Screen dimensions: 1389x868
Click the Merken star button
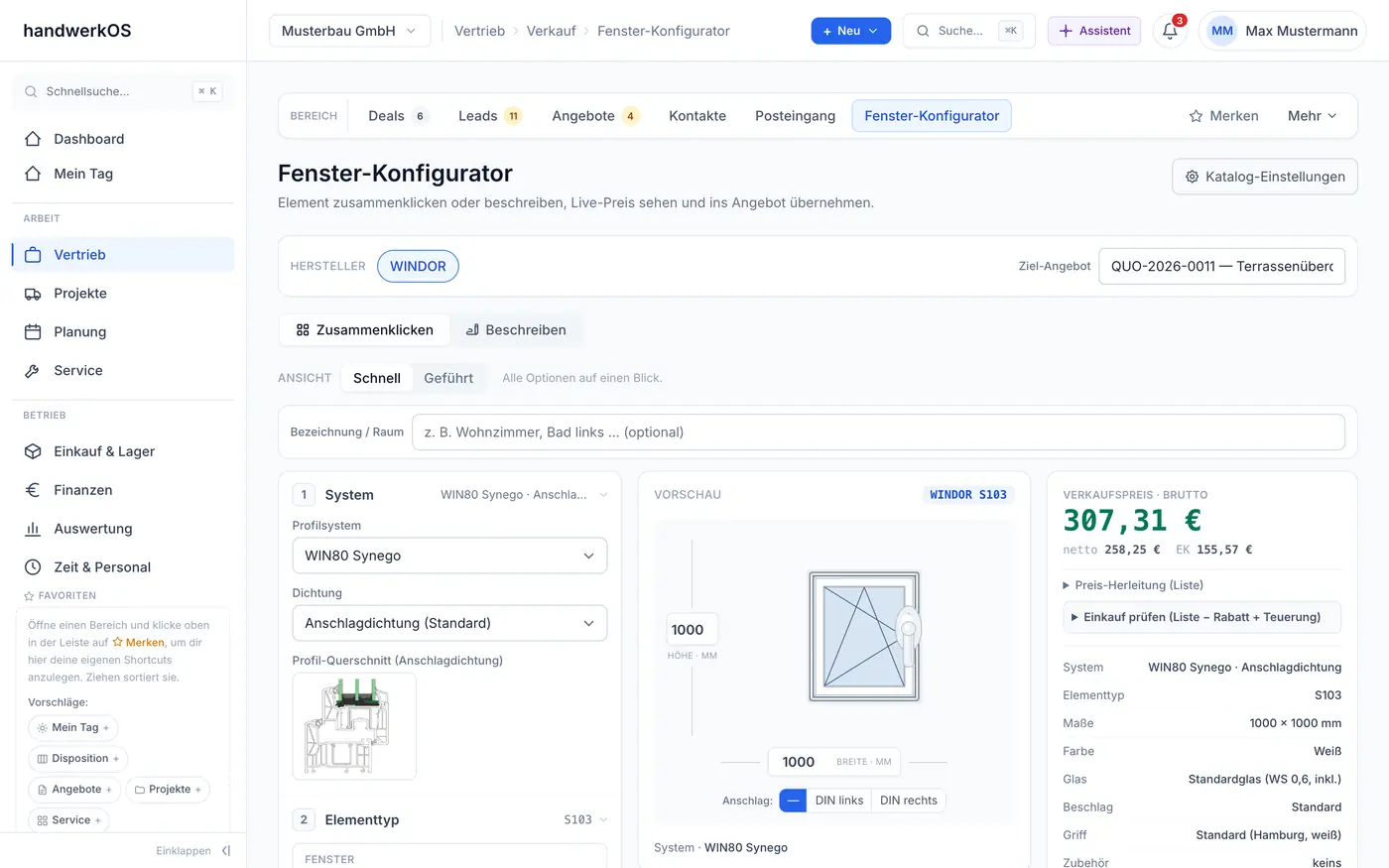(1223, 116)
